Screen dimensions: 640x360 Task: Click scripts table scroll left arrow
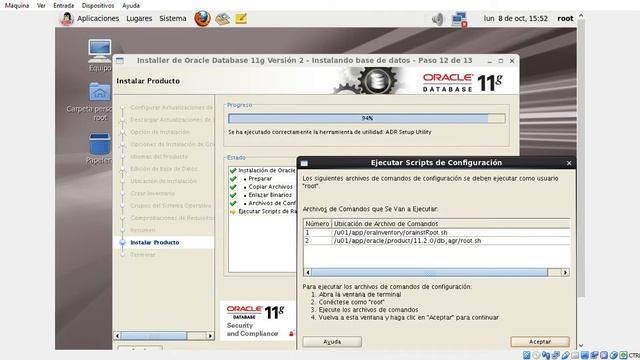pyautogui.click(x=307, y=272)
